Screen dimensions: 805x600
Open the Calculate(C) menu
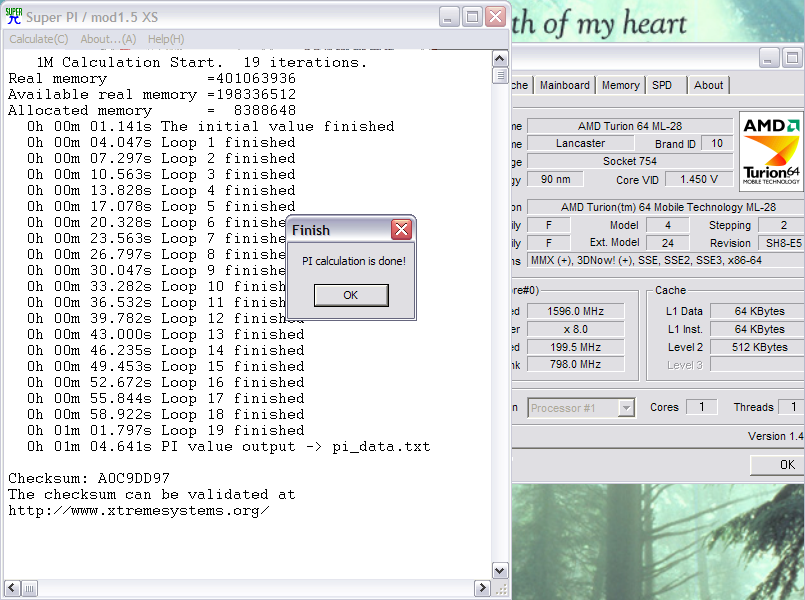click(x=39, y=39)
